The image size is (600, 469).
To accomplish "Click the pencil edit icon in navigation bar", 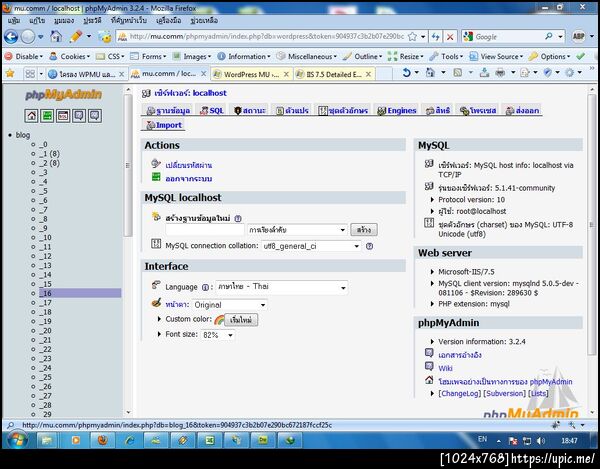I will tap(76, 36).
